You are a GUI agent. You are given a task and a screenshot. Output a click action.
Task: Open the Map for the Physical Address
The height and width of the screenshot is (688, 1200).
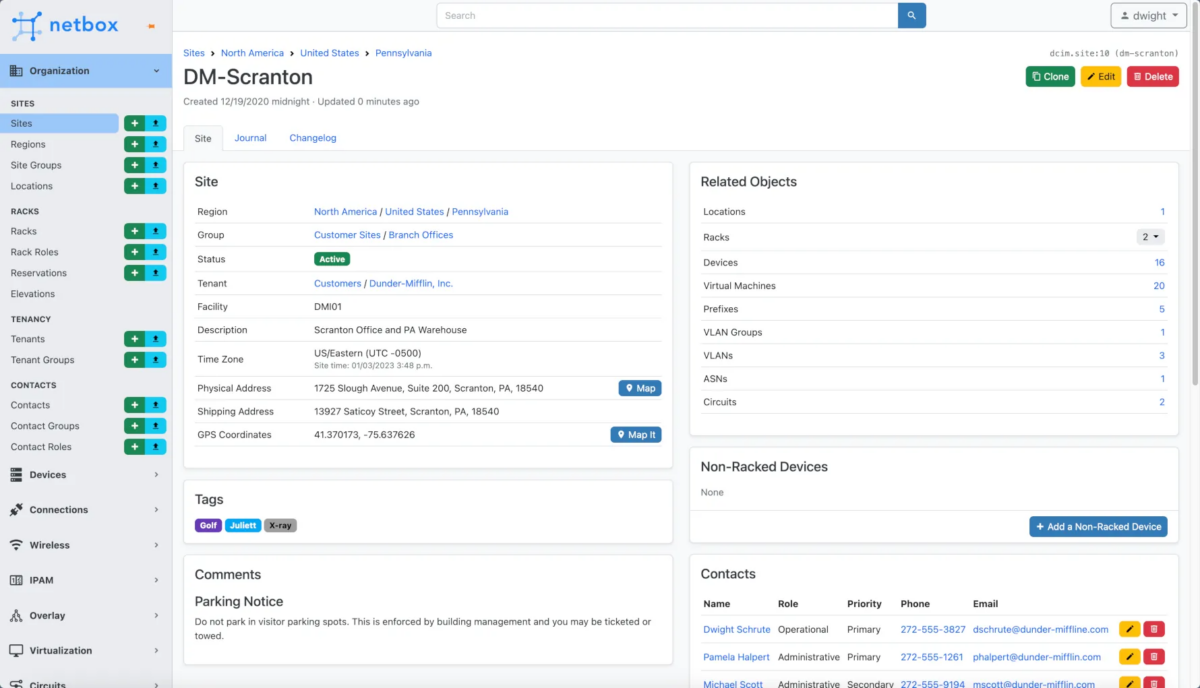640,388
